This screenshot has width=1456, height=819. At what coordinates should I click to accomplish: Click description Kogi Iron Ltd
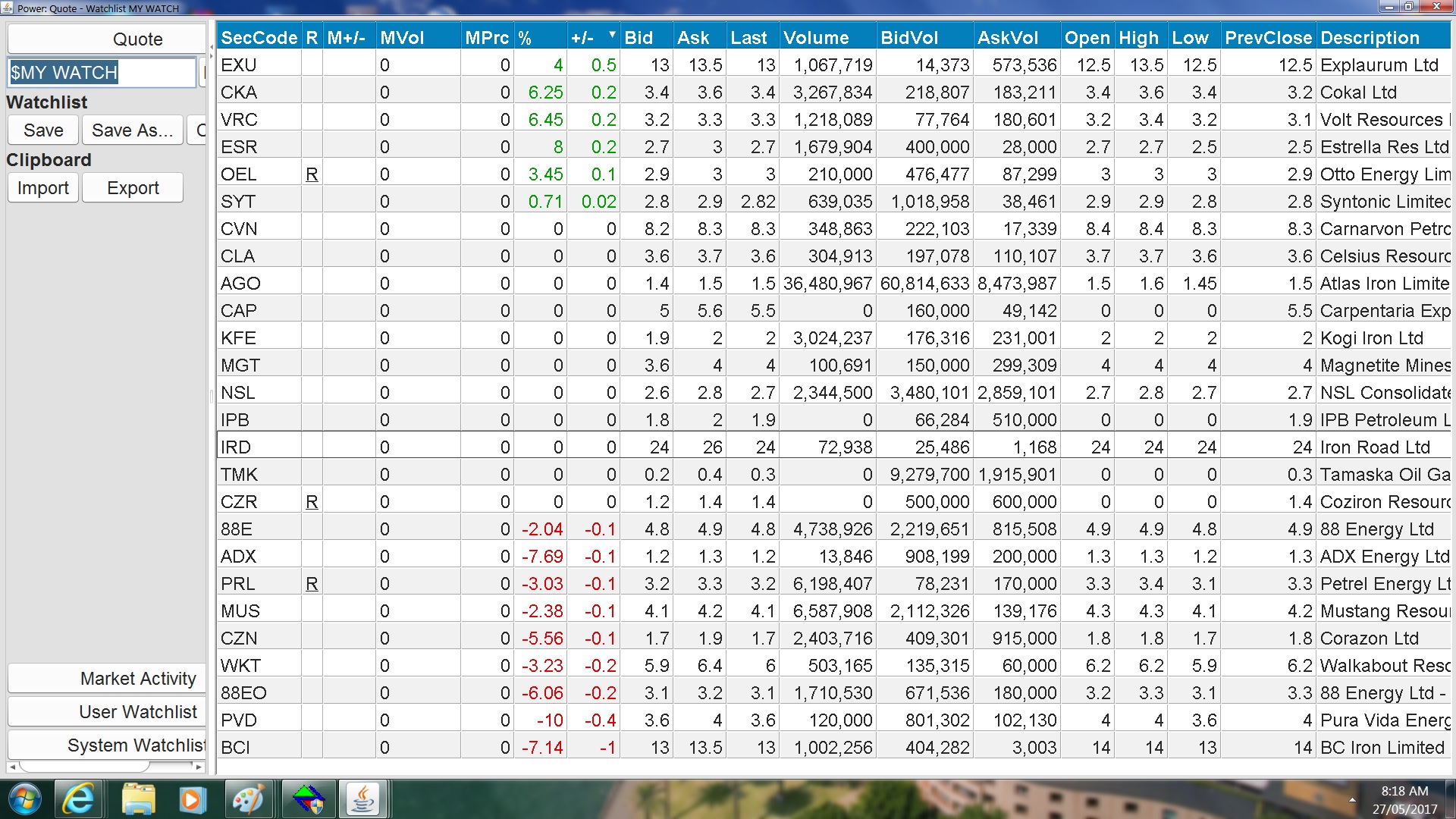1372,338
